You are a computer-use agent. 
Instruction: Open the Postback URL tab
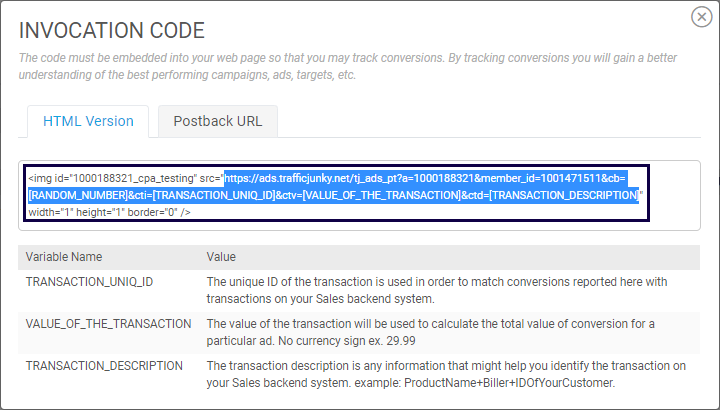coord(218,121)
